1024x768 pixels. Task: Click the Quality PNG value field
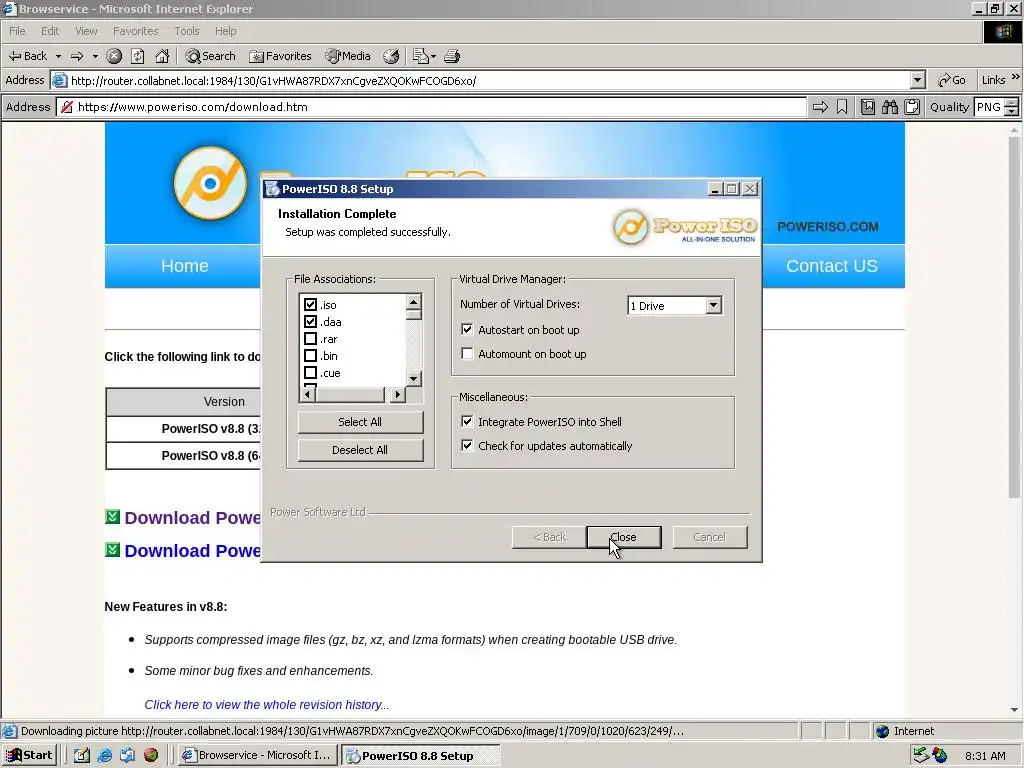point(989,107)
